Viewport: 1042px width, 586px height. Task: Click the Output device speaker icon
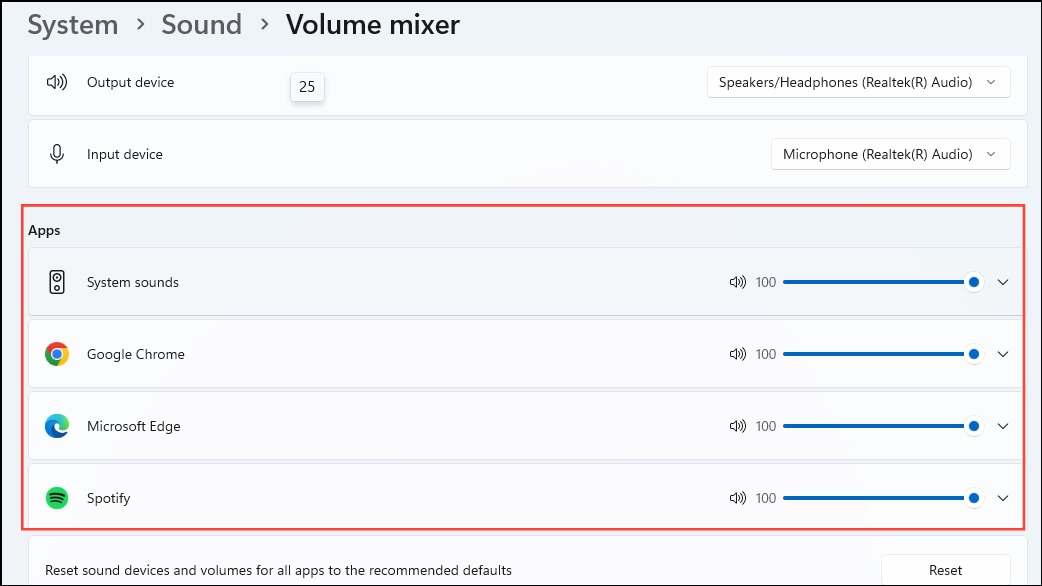56,82
